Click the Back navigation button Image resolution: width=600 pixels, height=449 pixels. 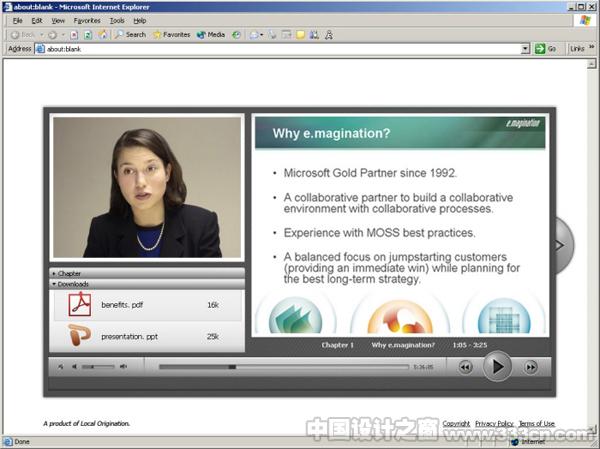click(23, 35)
